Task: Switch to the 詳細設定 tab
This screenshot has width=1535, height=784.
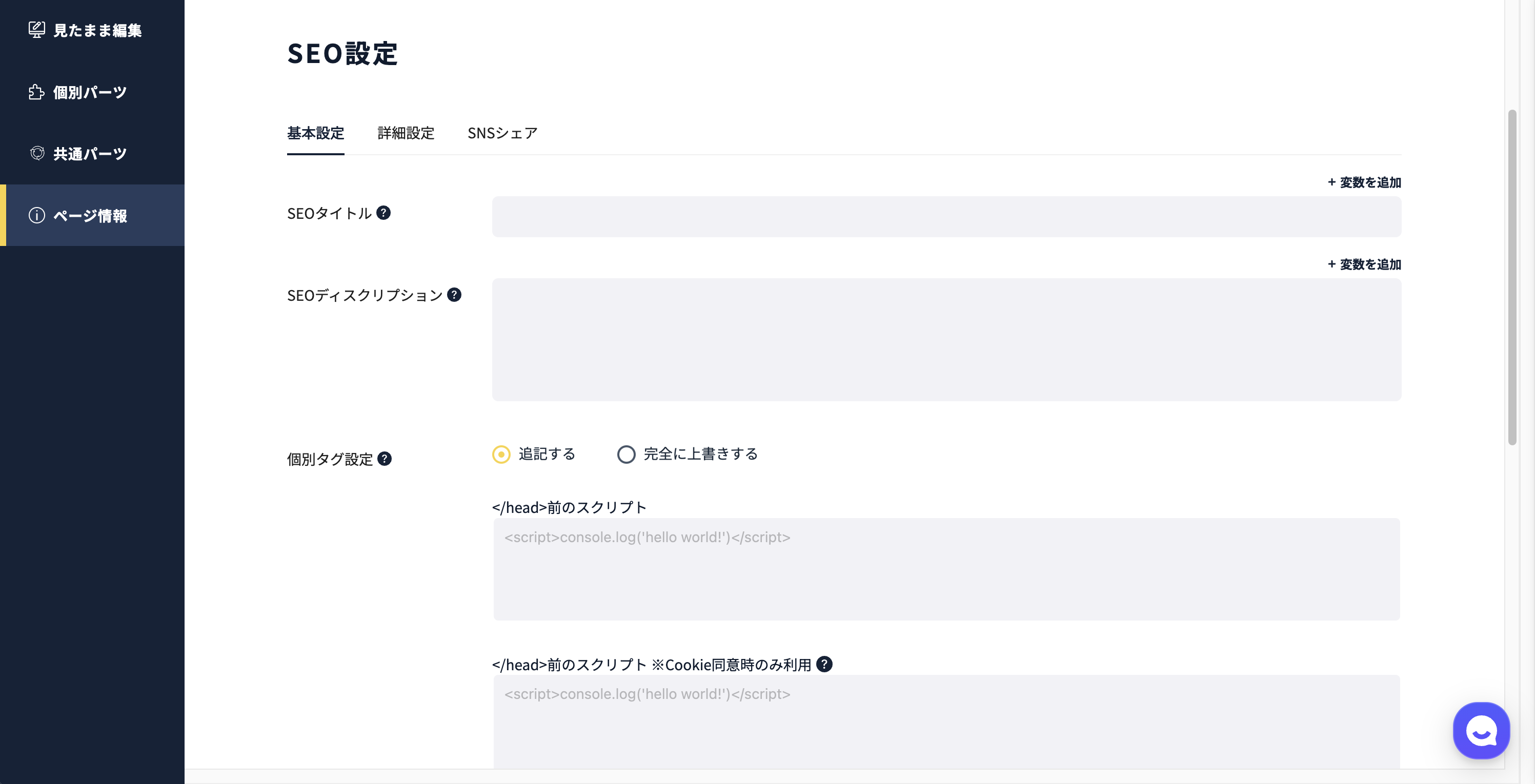Action: coord(406,133)
